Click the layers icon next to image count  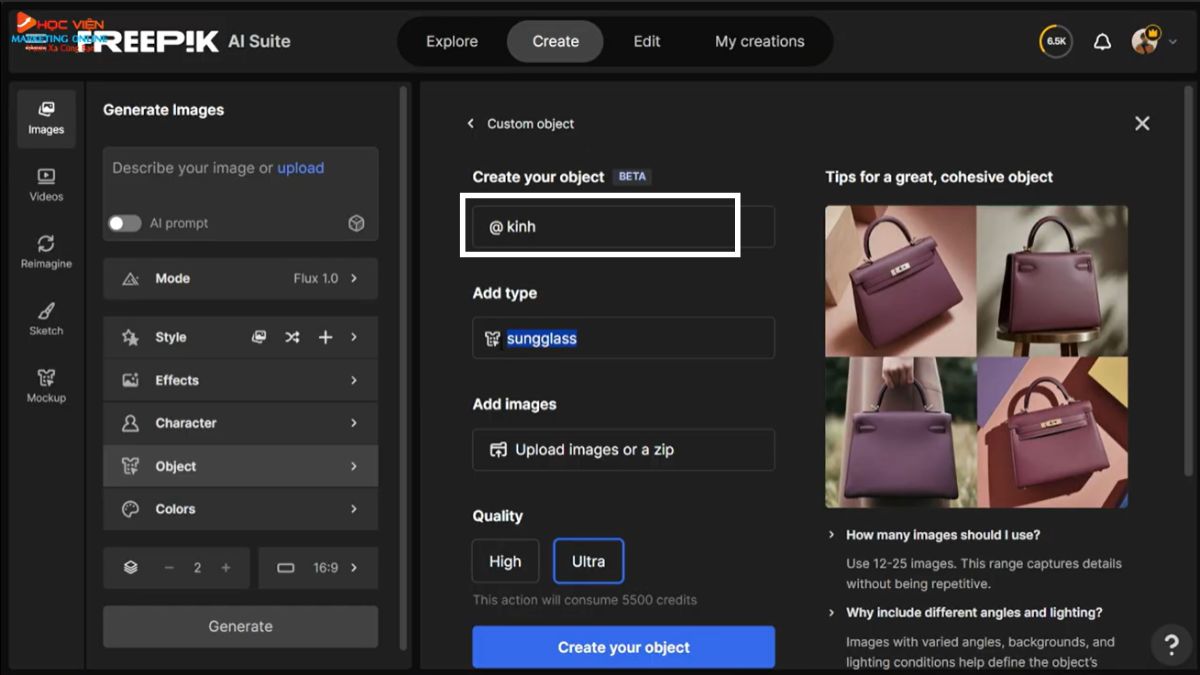pos(131,567)
